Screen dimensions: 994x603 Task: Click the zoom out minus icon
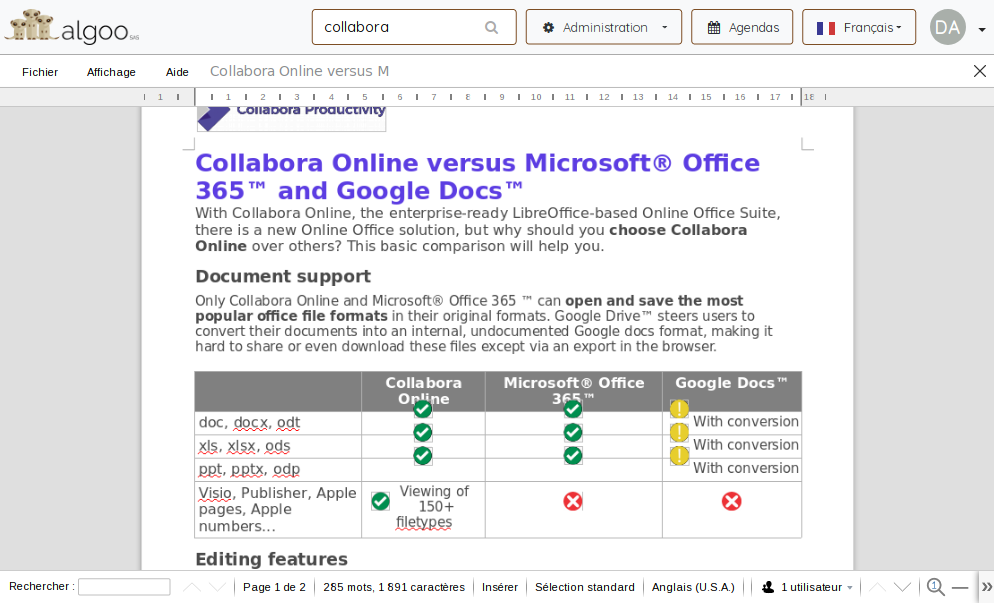pos(960,587)
